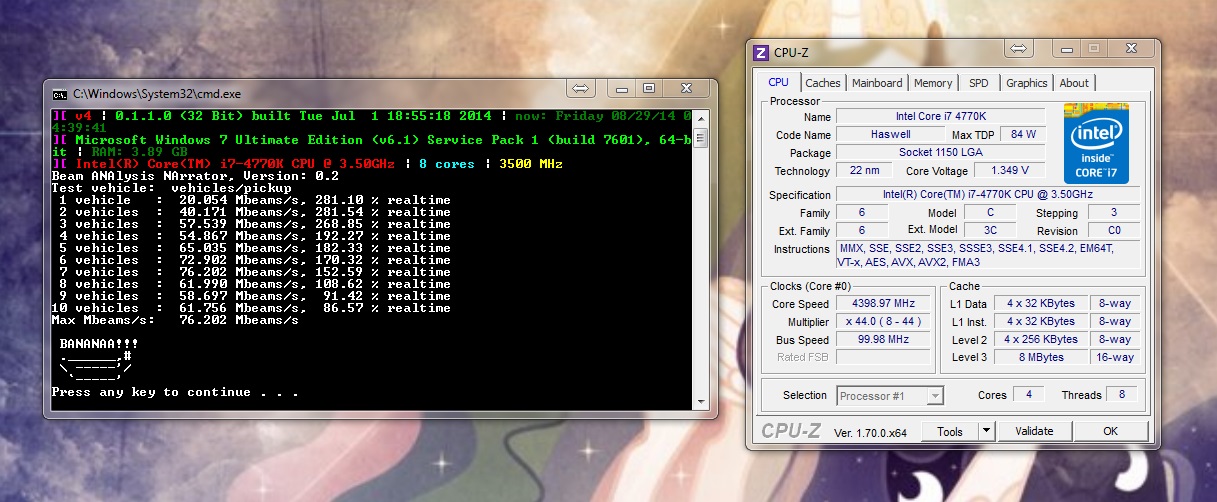Click the L1 Data value 4 x 32 KBytes

(1041, 304)
